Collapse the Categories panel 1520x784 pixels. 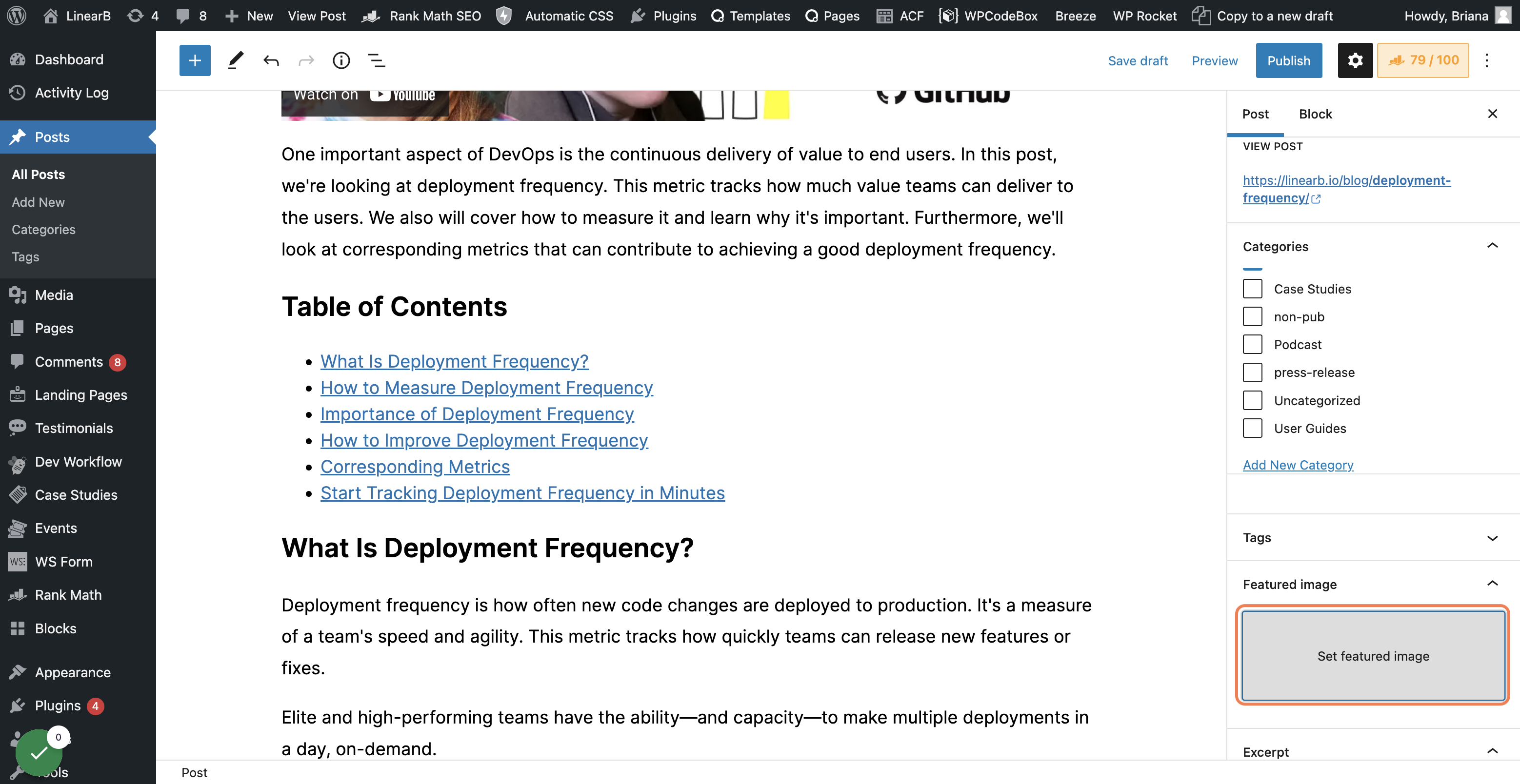click(x=1492, y=246)
